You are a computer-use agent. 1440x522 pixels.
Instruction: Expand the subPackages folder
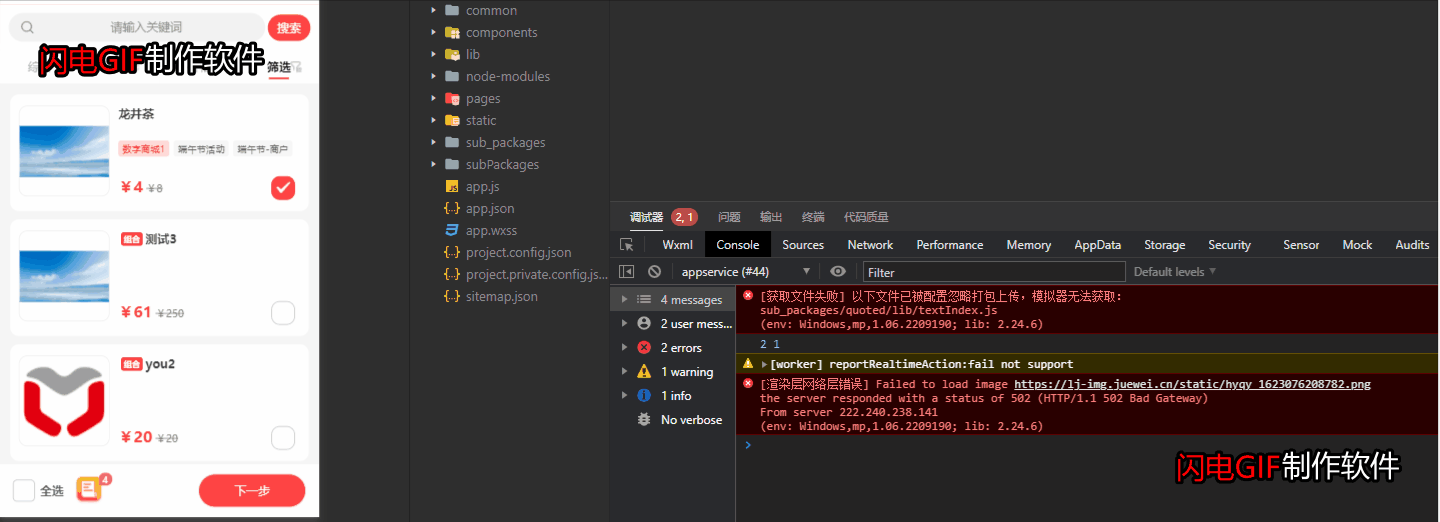pos(433,165)
